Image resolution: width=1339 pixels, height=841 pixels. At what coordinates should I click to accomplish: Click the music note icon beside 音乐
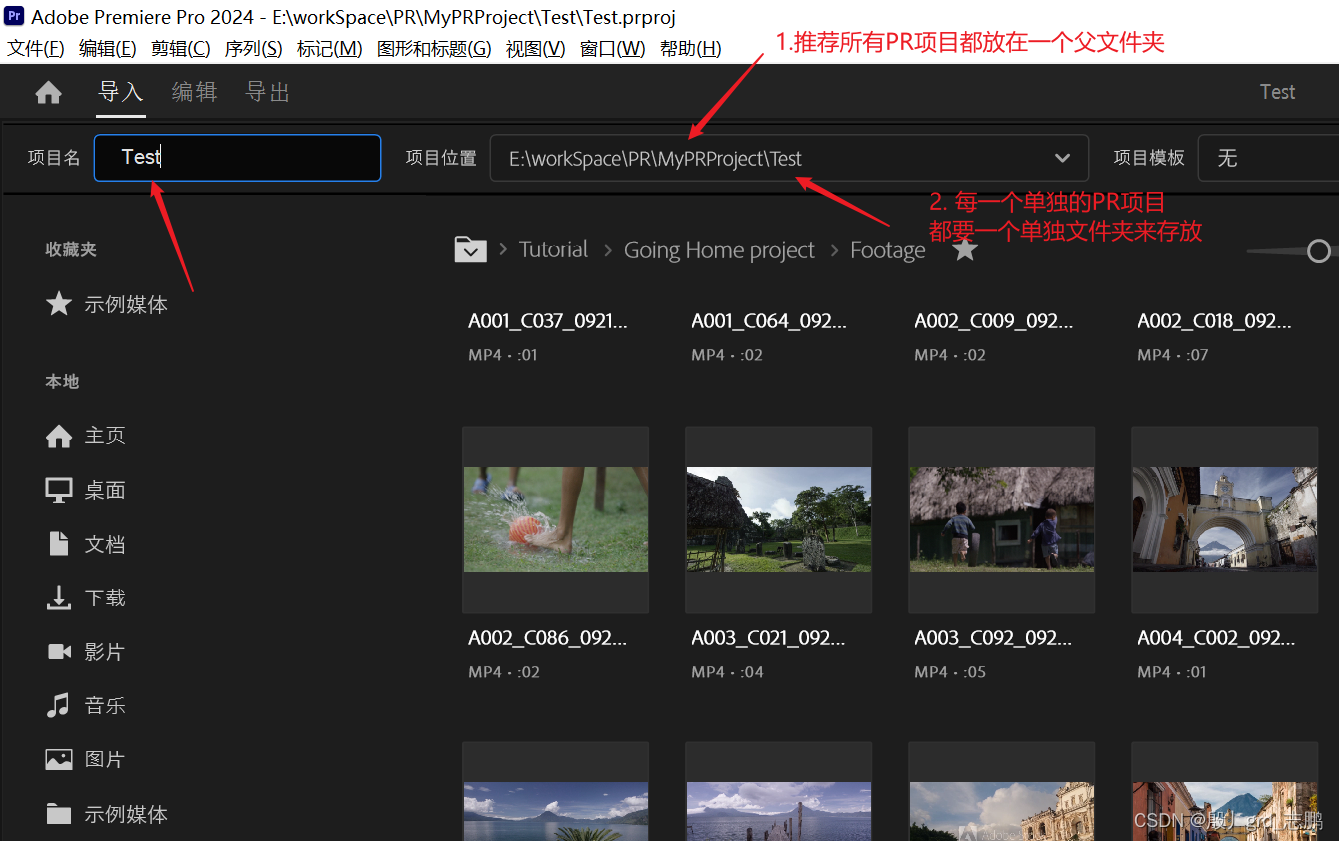tap(59, 705)
